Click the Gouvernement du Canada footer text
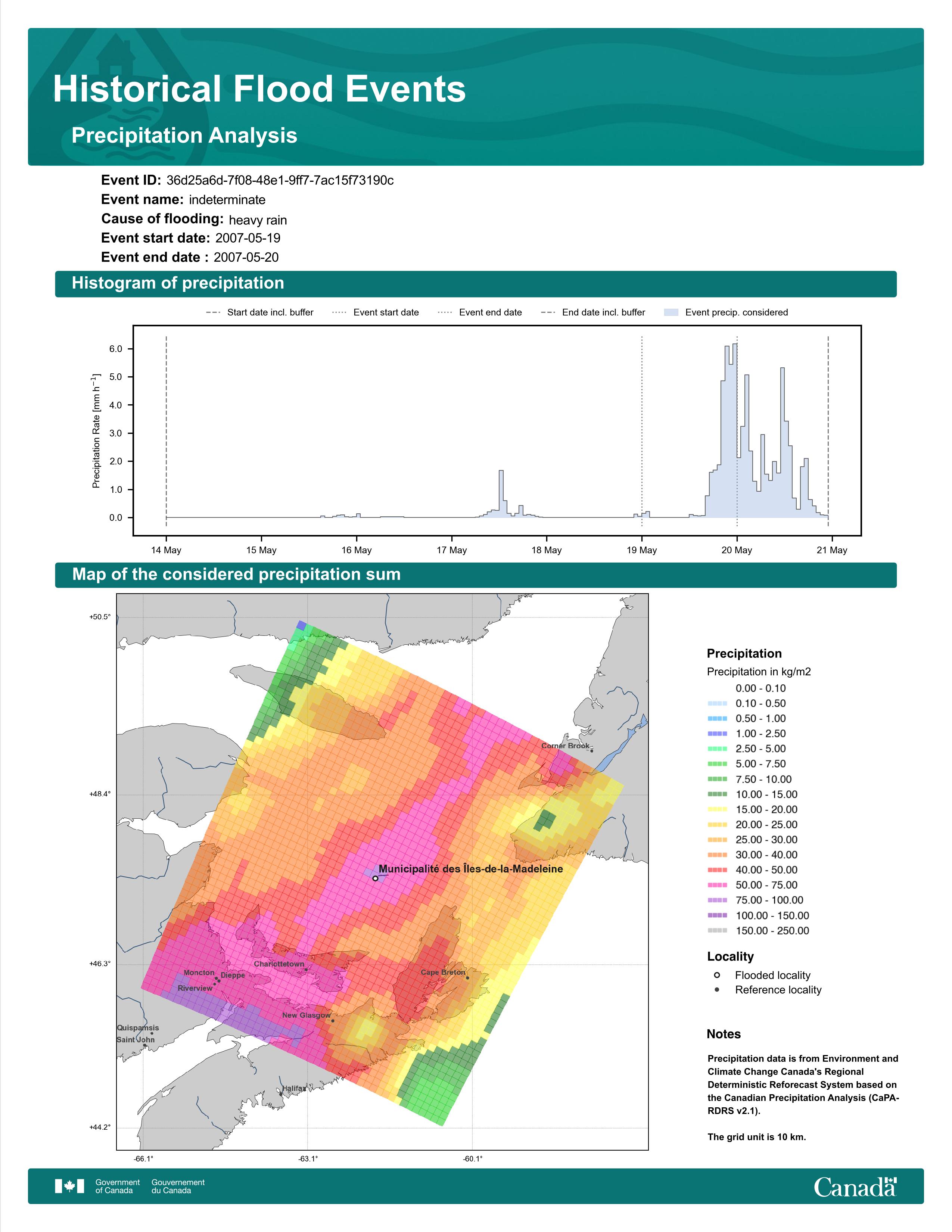This screenshot has width=952, height=1232. pos(178,1186)
